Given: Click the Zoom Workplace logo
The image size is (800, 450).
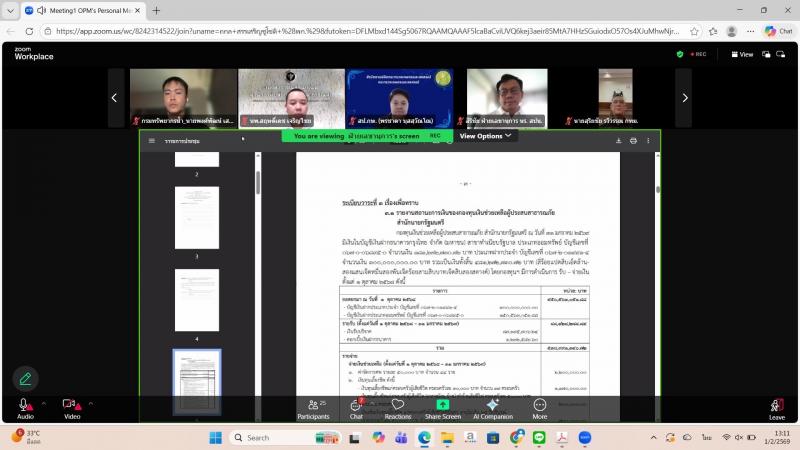Looking at the screenshot, I should [x=34, y=54].
